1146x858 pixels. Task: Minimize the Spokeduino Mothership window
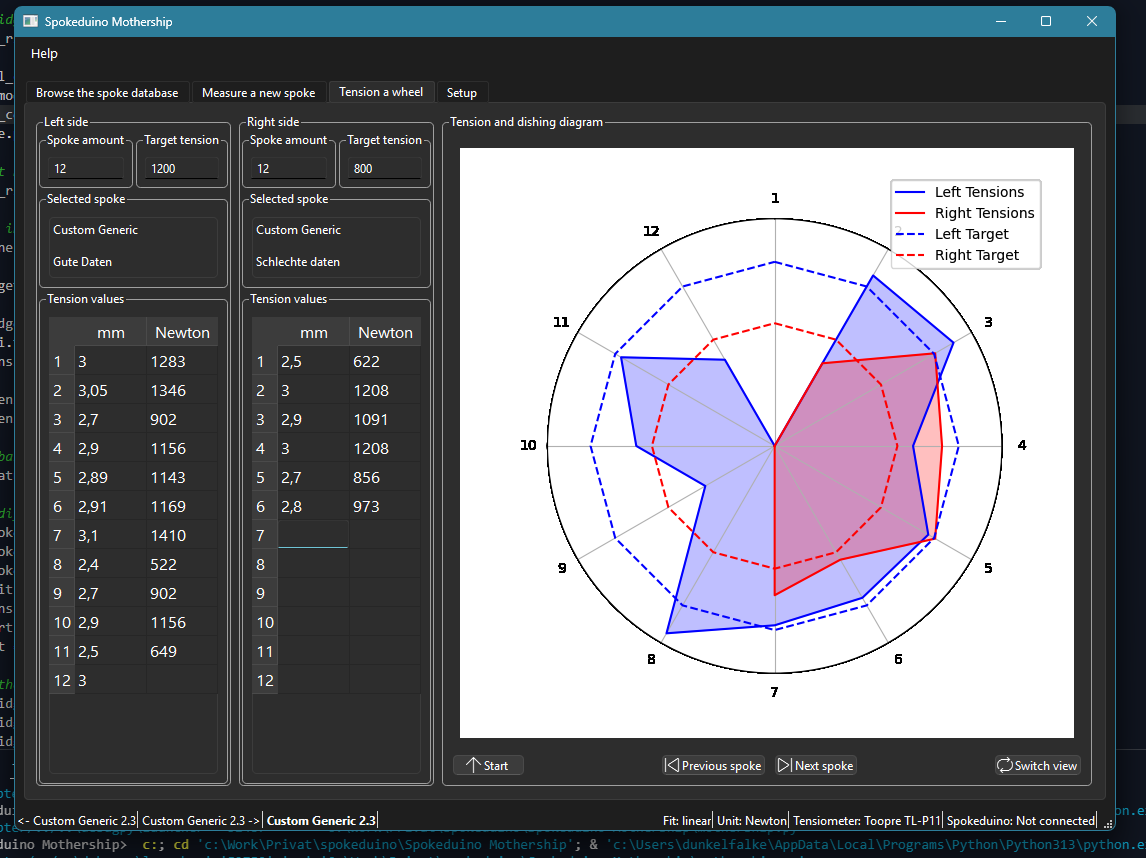pyautogui.click(x=1001, y=21)
